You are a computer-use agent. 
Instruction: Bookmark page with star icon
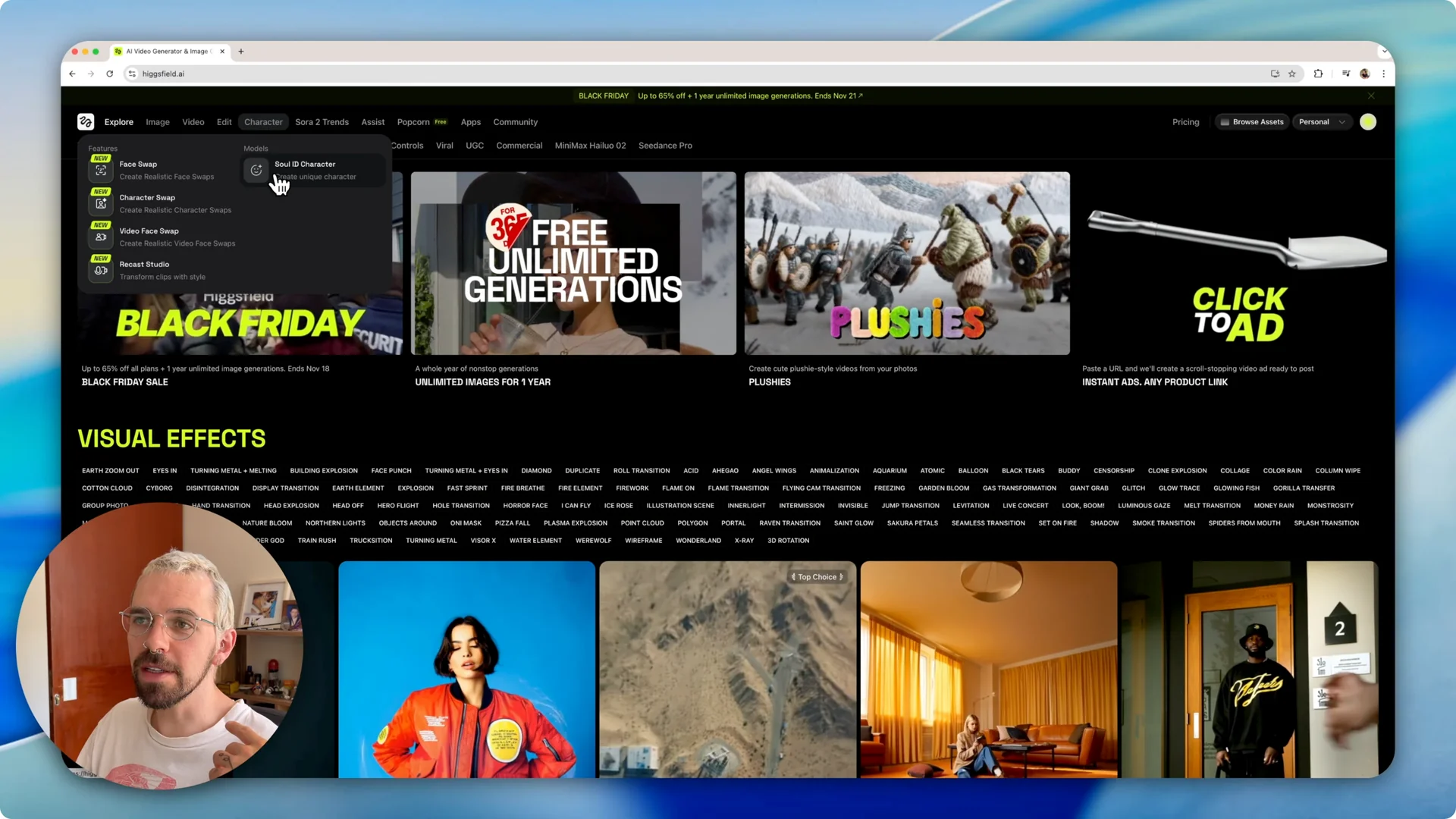(x=1292, y=74)
